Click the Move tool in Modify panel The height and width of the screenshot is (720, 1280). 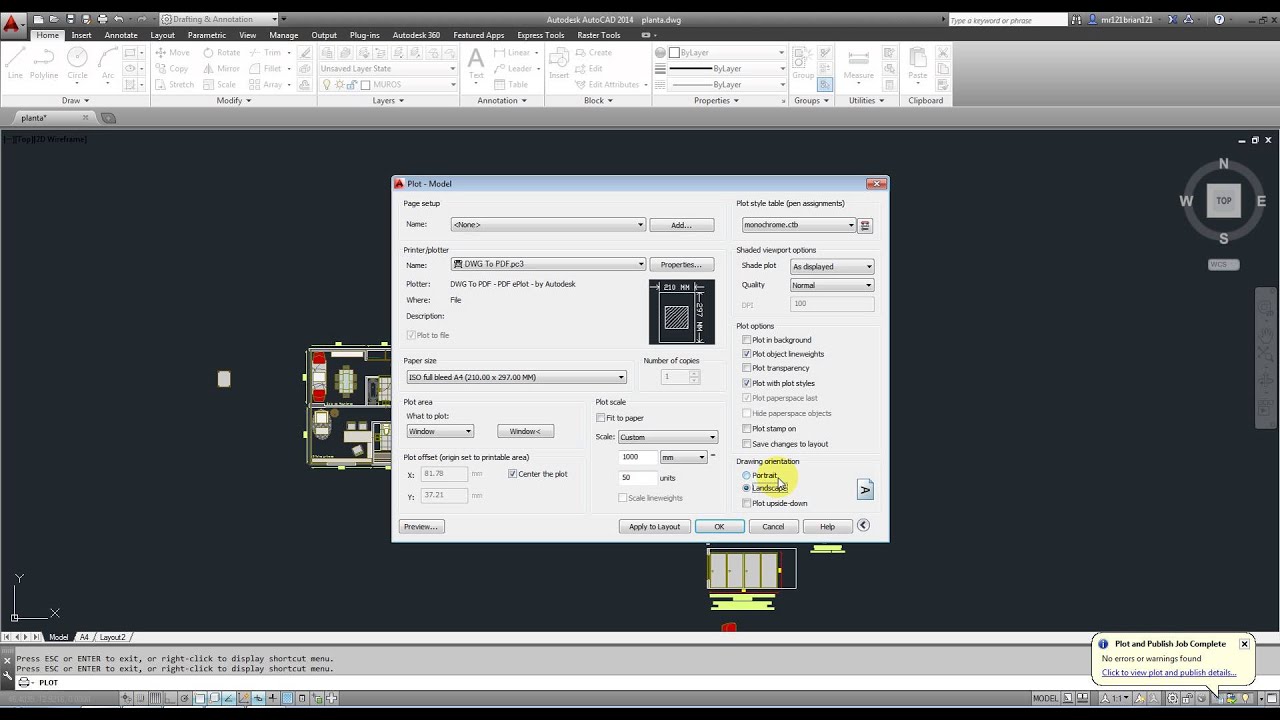tap(172, 52)
